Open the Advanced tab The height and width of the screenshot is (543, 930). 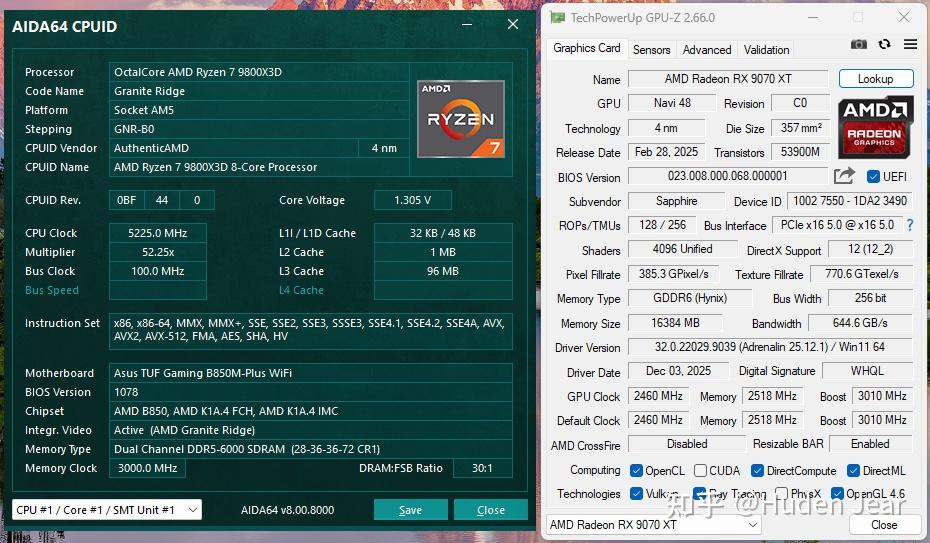coord(707,50)
